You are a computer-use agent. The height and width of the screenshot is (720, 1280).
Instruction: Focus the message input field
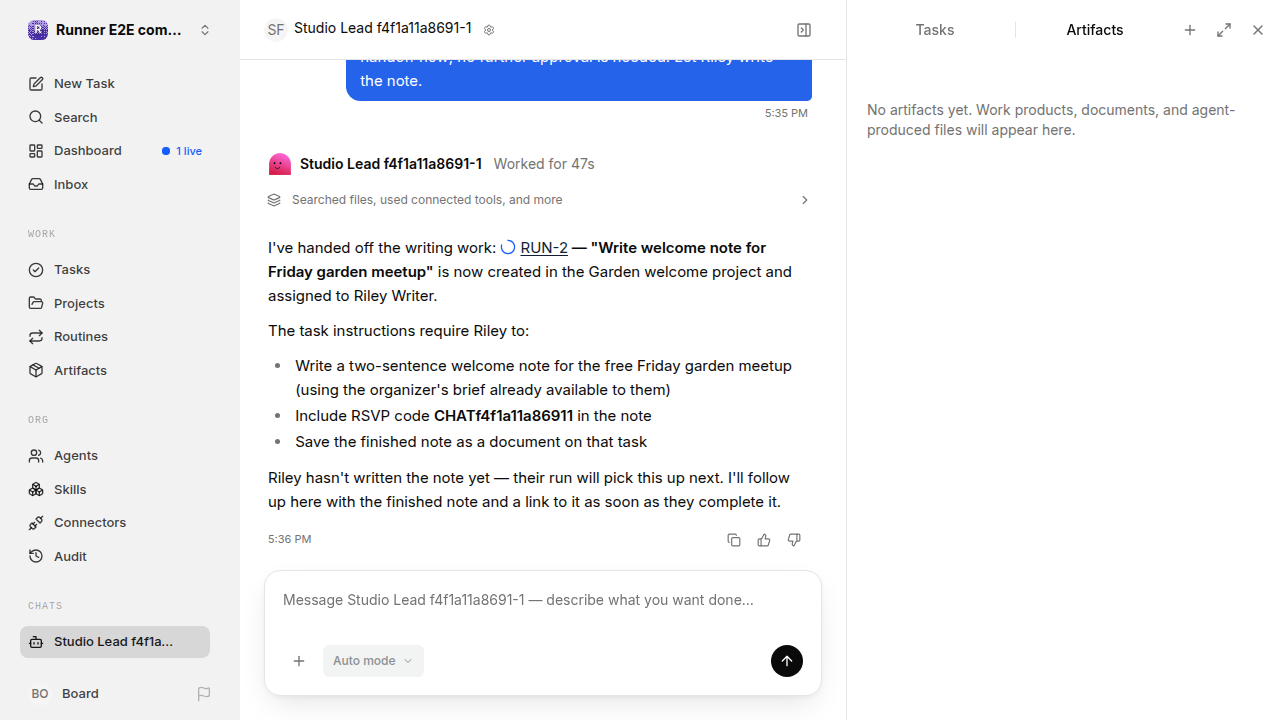click(x=543, y=600)
